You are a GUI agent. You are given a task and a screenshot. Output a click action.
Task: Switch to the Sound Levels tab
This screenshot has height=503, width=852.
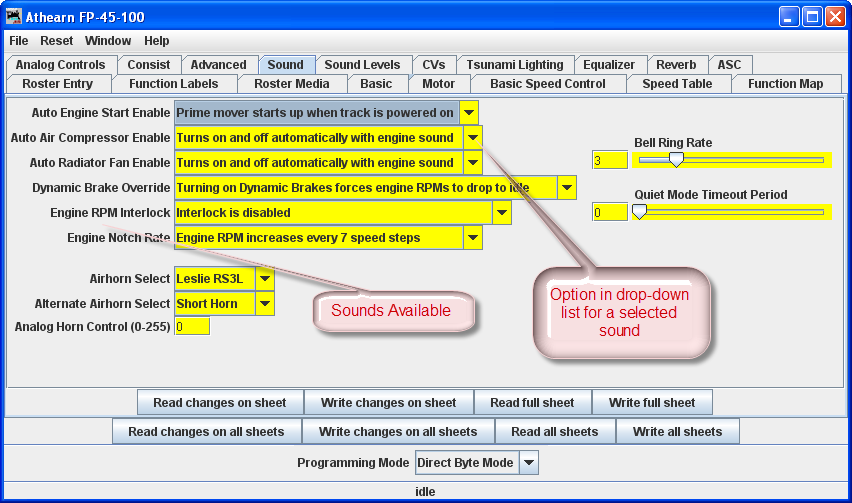[362, 65]
